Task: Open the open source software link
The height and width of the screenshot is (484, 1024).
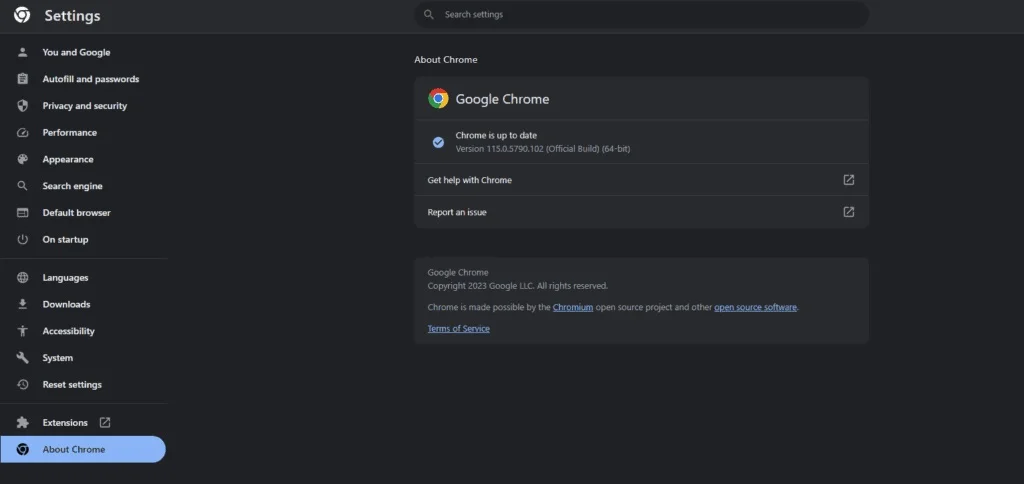Action: (x=755, y=307)
